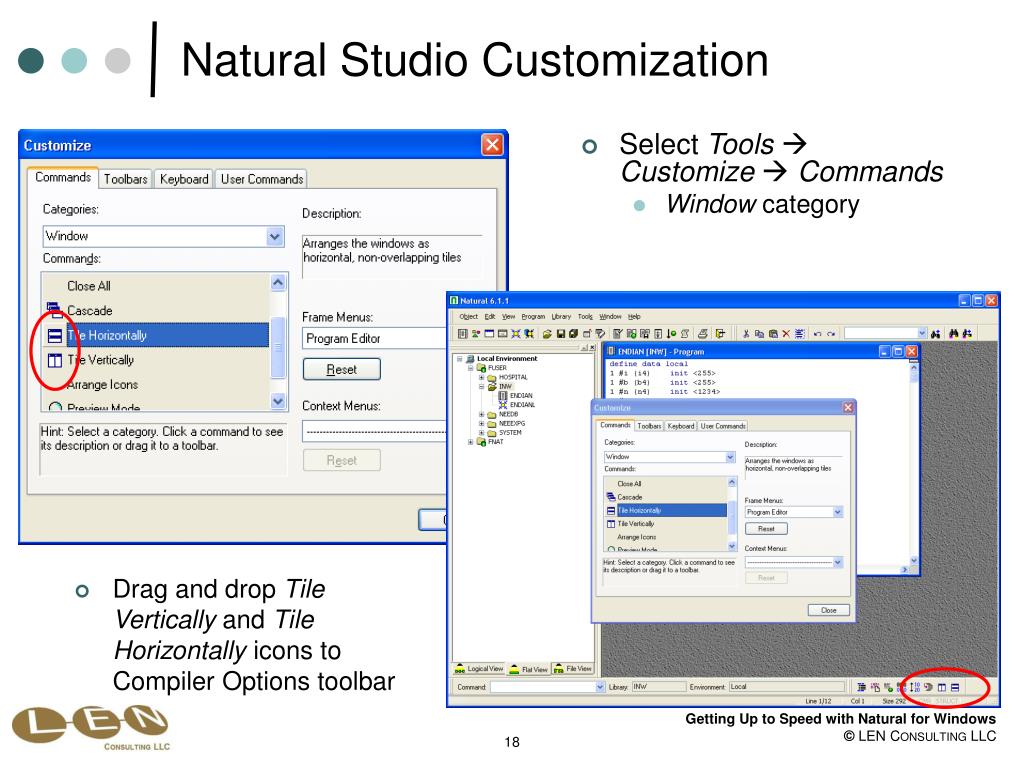Click the Redo arrow in Natural toolbar
The height and width of the screenshot is (768, 1024).
point(831,334)
